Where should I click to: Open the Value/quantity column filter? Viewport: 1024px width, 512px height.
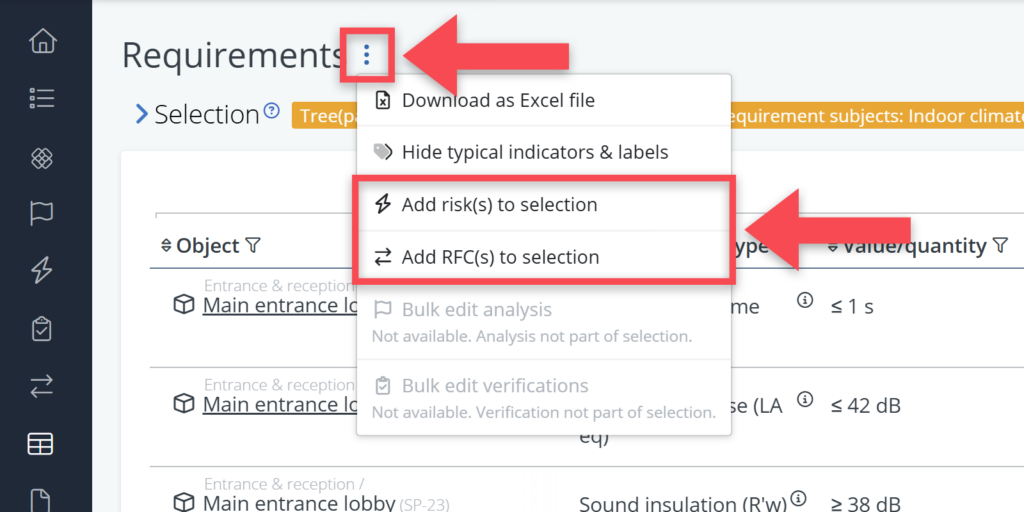[x=1000, y=246]
